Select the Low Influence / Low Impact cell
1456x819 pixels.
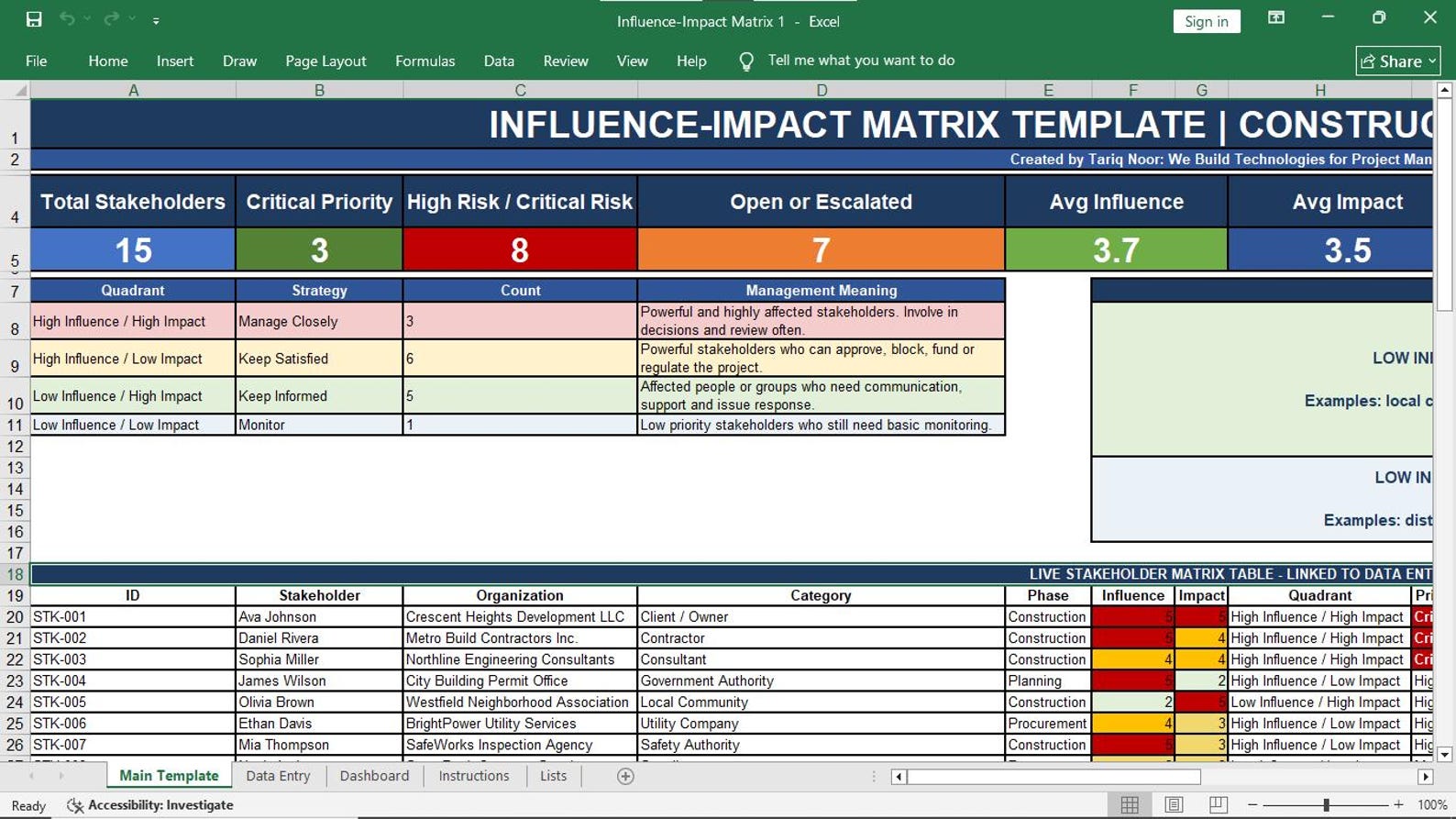[133, 425]
